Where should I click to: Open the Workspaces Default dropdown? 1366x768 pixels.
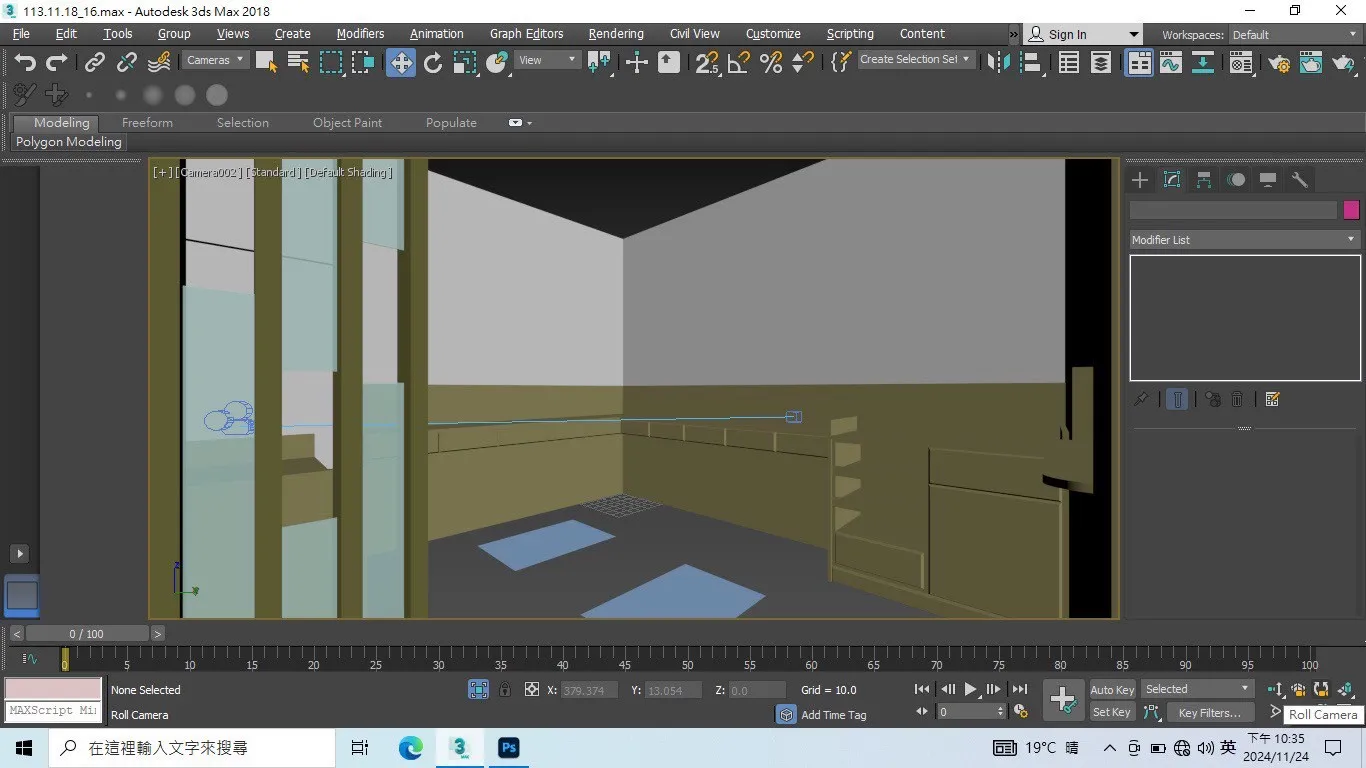1294,35
